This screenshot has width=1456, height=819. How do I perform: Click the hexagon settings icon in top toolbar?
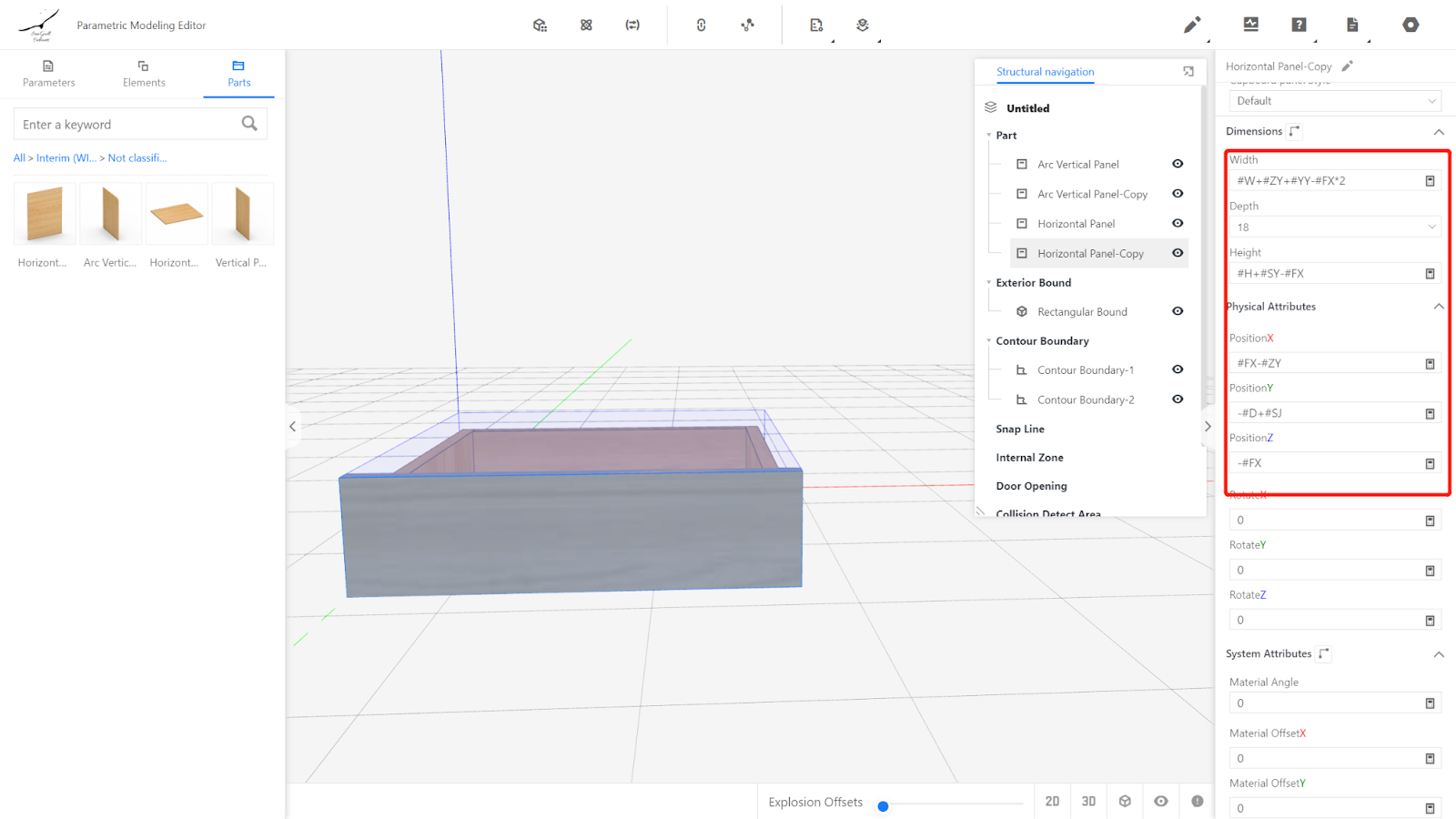point(1410,25)
